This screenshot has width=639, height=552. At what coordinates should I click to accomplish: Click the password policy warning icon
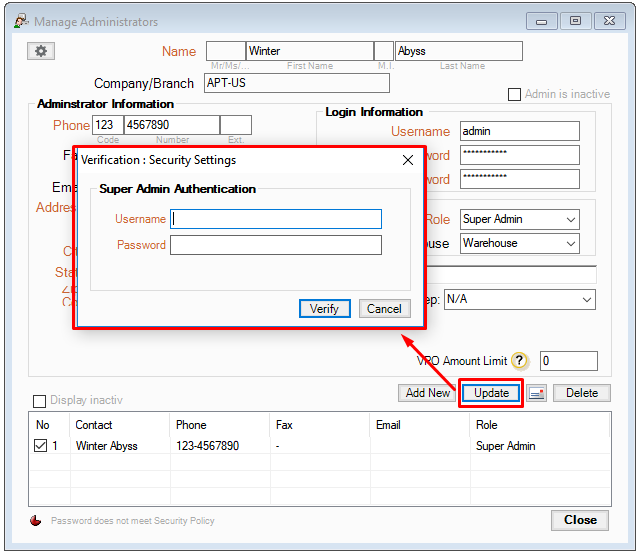point(37,520)
